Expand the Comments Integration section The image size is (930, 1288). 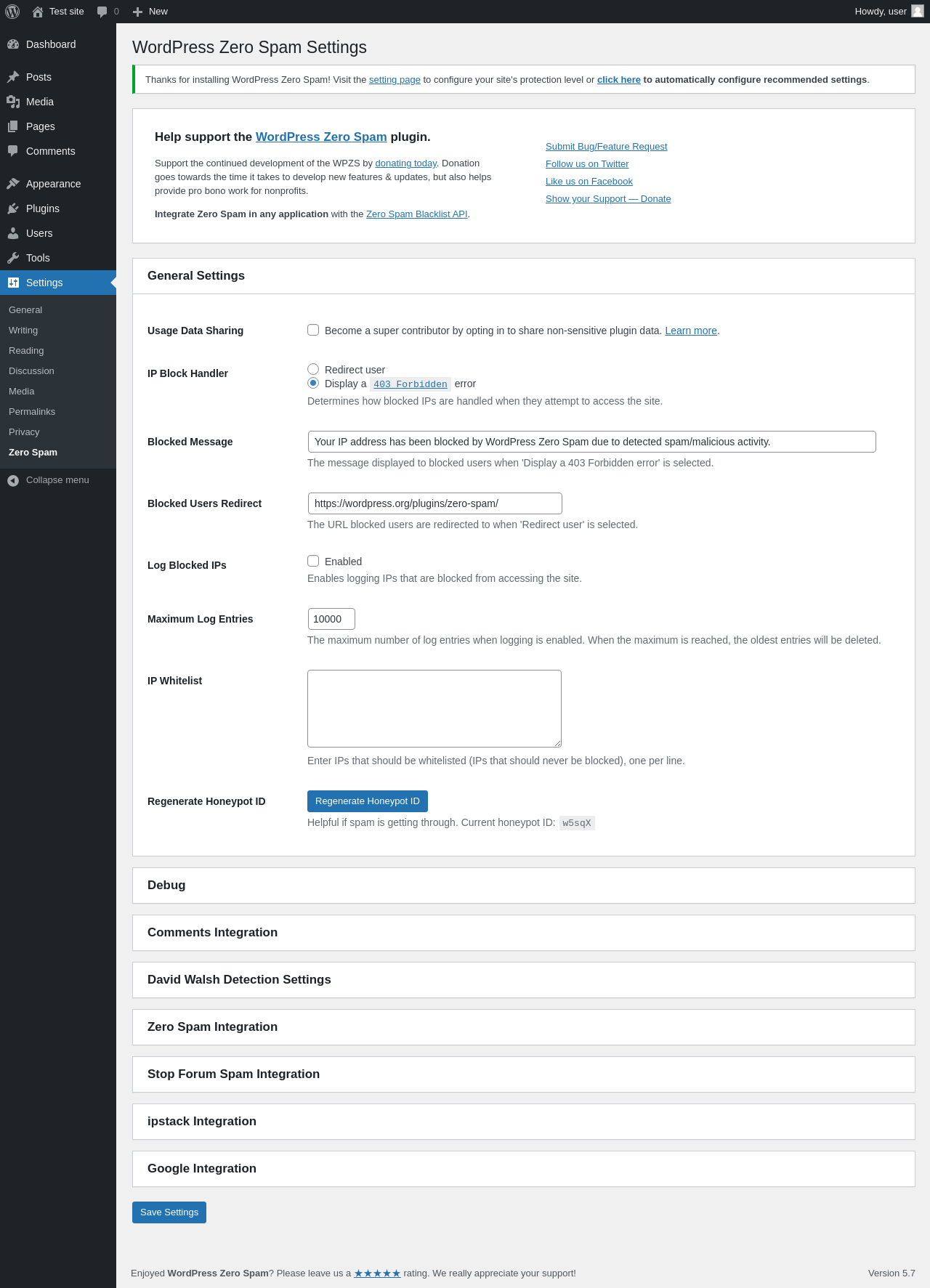click(x=212, y=932)
